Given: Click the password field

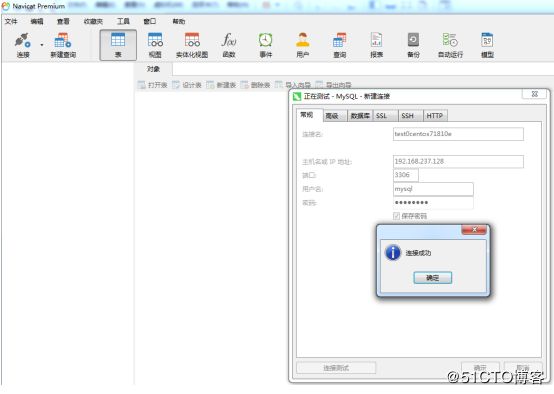Looking at the screenshot, I should pos(433,203).
